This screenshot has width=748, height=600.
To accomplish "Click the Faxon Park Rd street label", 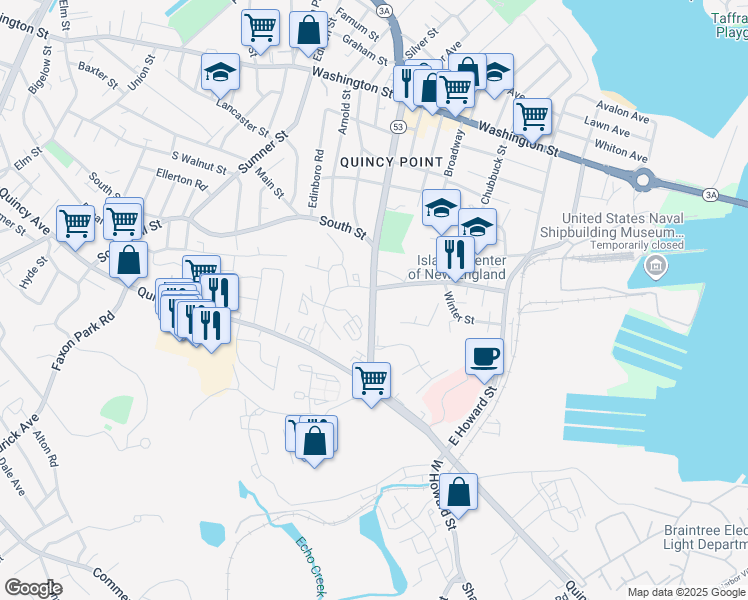I will click(x=83, y=341).
